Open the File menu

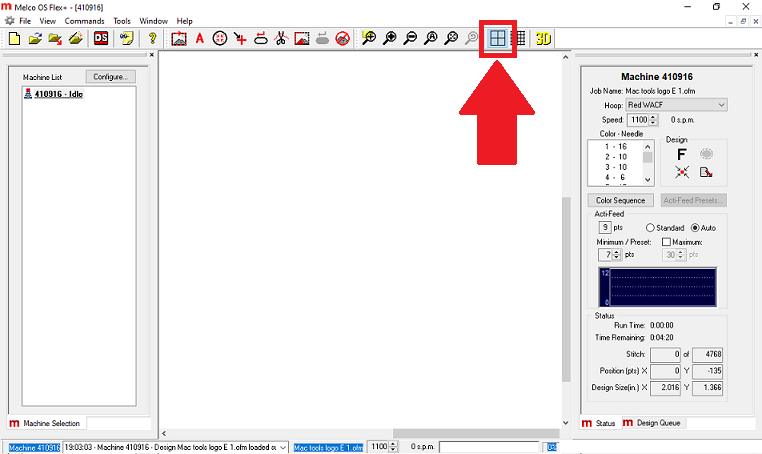[25, 21]
